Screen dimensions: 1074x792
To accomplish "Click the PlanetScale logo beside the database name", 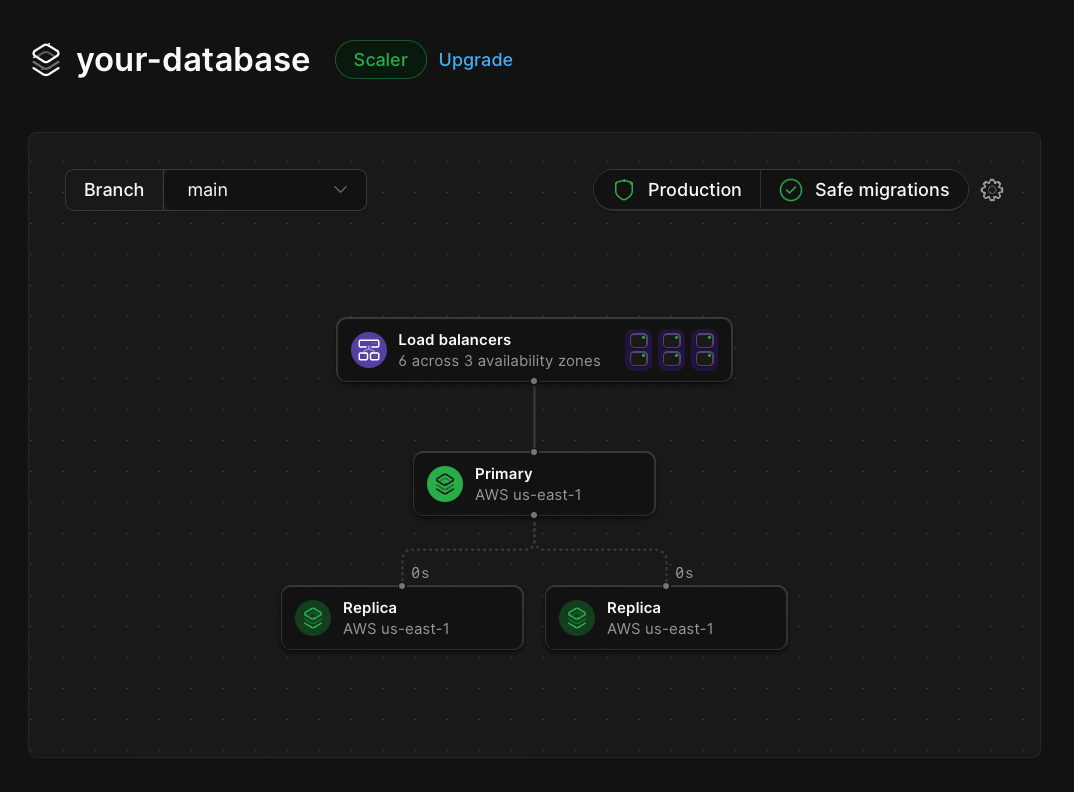I will pyautogui.click(x=45, y=59).
